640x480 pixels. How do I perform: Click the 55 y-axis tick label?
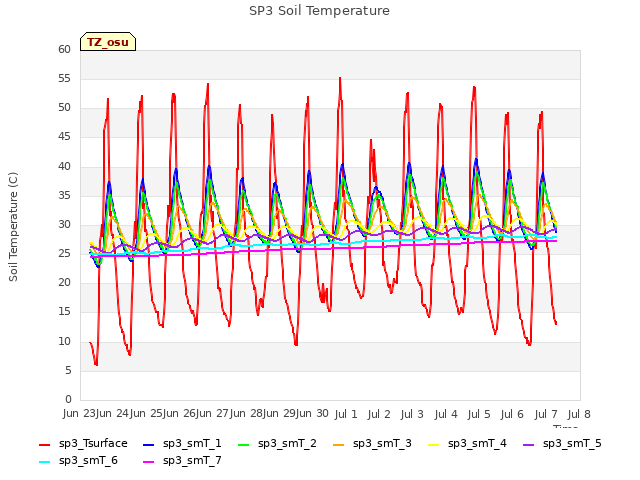pos(64,78)
